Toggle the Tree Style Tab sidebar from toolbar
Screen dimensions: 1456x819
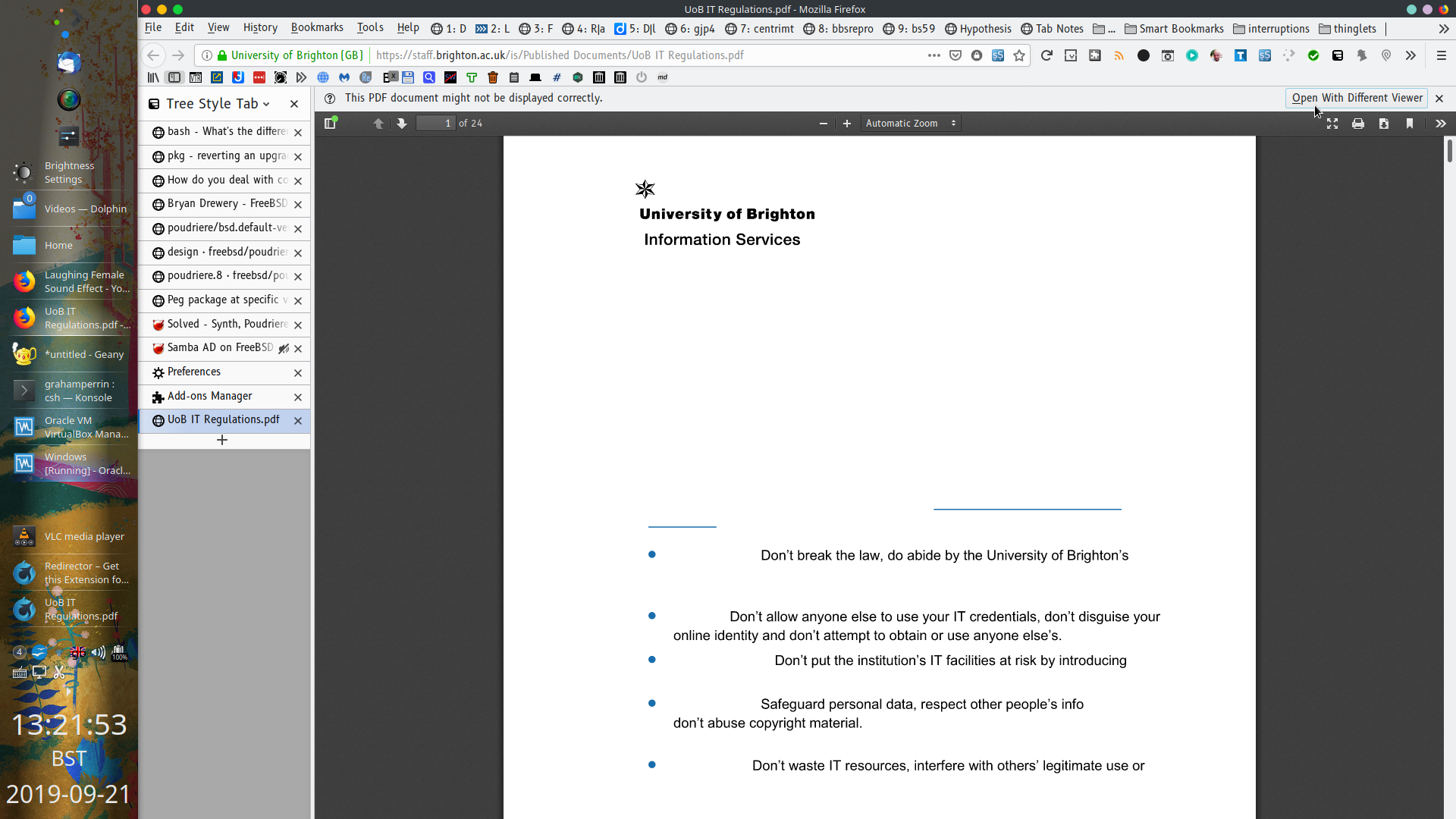pos(174,77)
